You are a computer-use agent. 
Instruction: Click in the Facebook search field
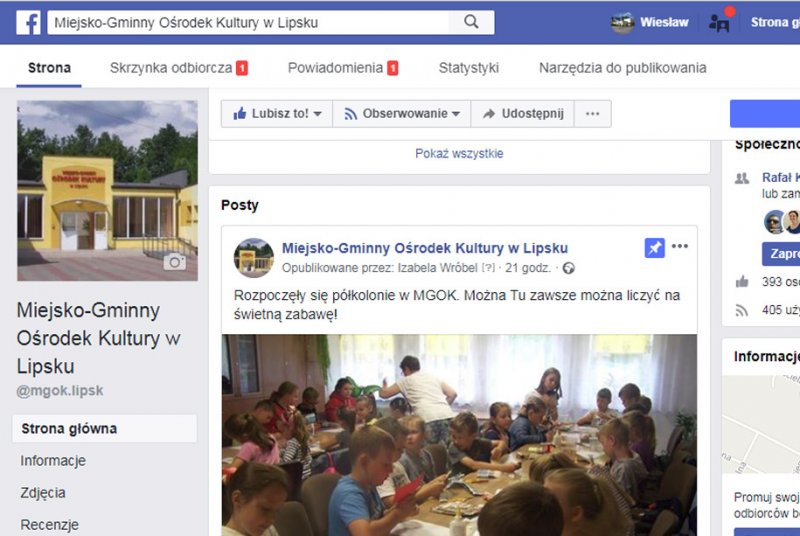coord(250,22)
